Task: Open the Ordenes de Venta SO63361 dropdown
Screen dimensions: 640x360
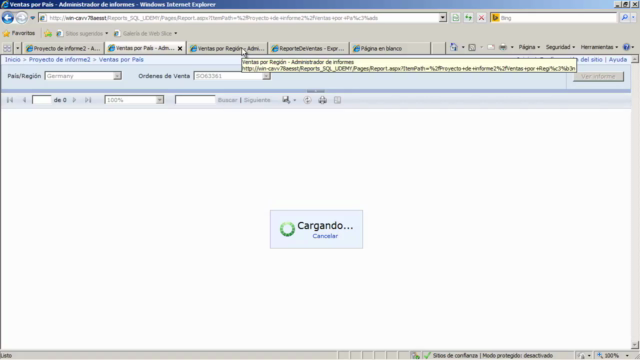Action: coord(232,76)
